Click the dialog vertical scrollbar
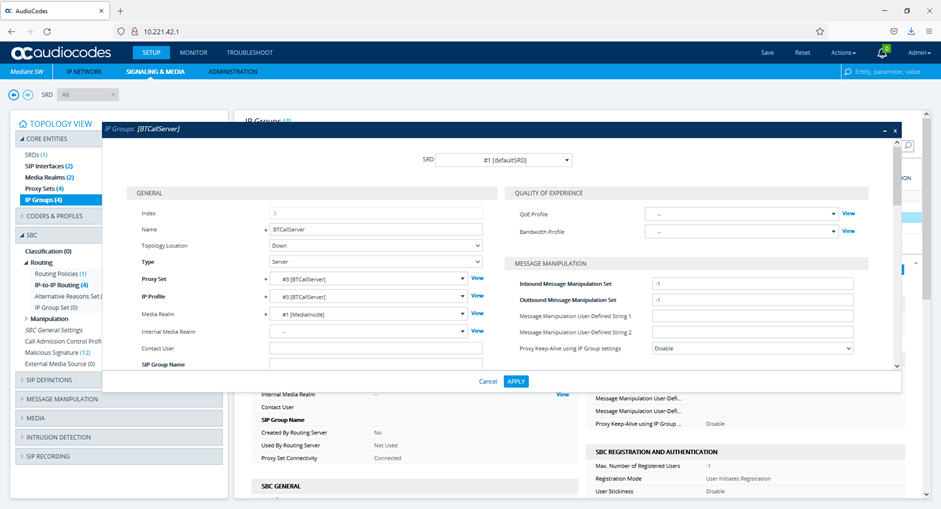The image size is (941, 509). pos(897,176)
